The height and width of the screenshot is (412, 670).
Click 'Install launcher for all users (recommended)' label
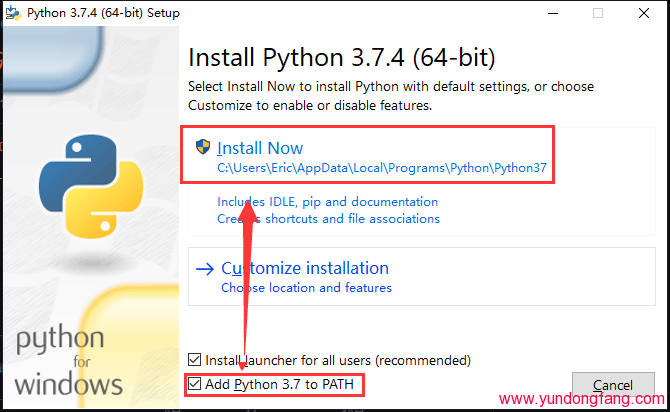338,360
